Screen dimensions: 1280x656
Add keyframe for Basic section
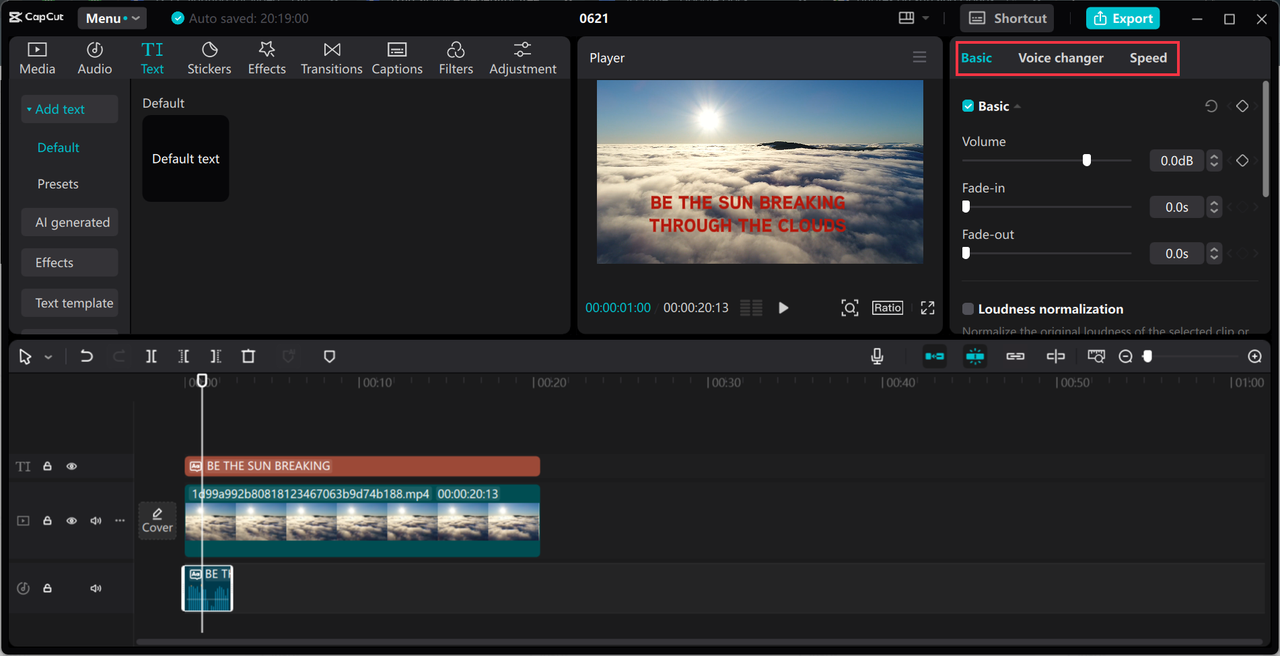(x=1242, y=106)
